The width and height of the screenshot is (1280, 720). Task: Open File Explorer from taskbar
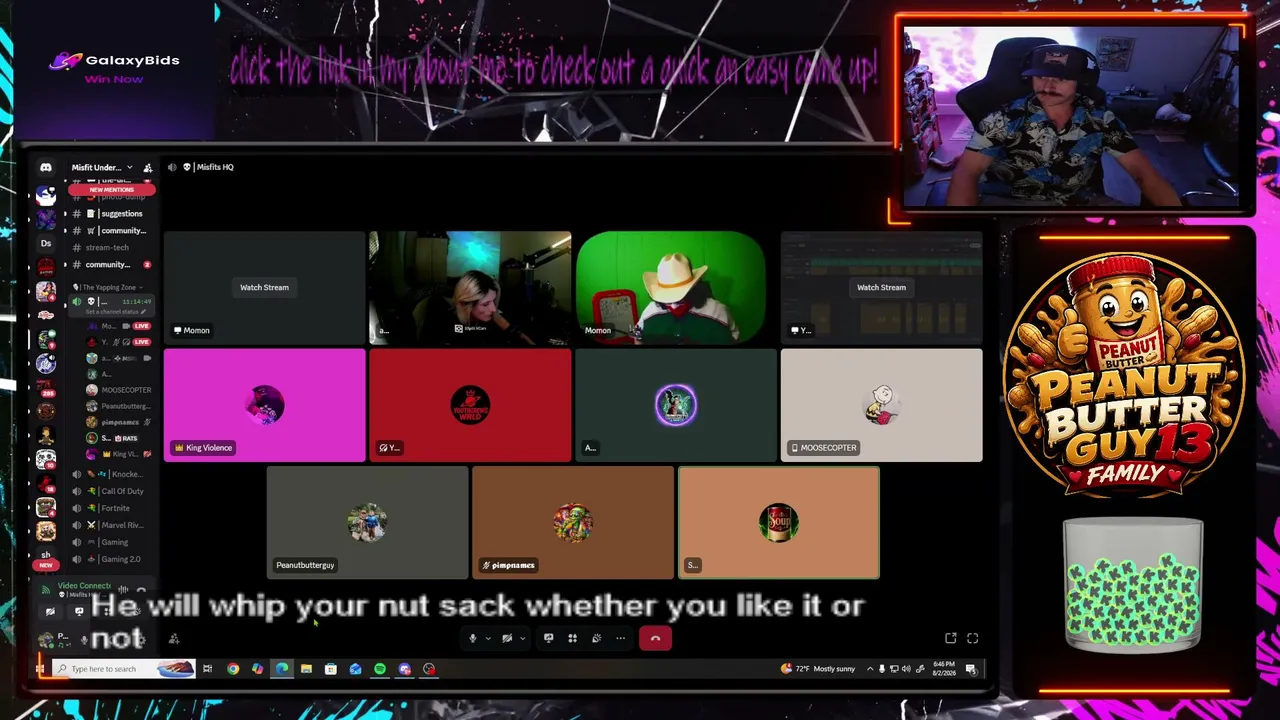[306, 669]
